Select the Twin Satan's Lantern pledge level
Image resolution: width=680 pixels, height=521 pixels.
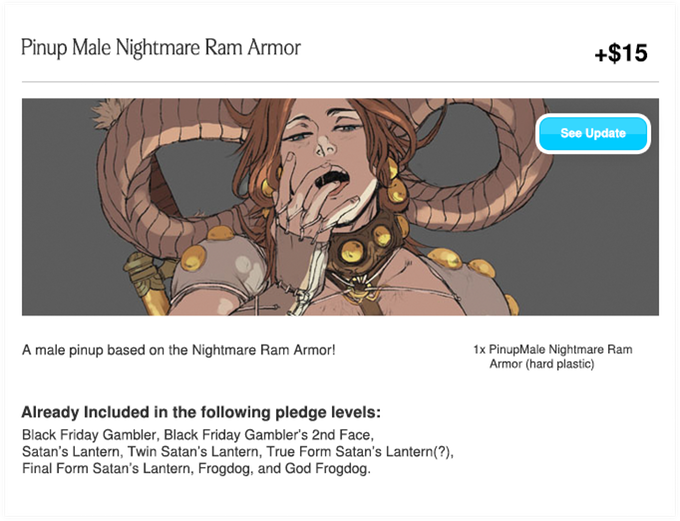193,452
